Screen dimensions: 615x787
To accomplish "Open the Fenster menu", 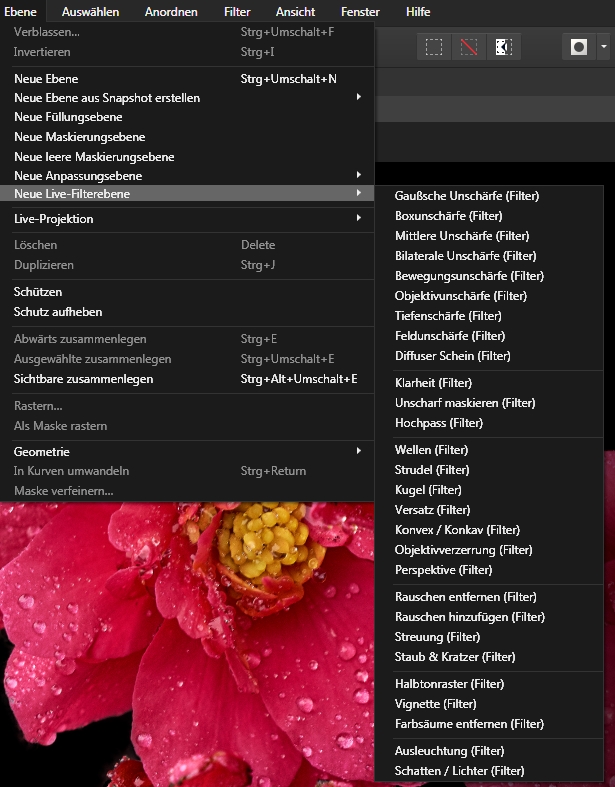I will coord(360,11).
